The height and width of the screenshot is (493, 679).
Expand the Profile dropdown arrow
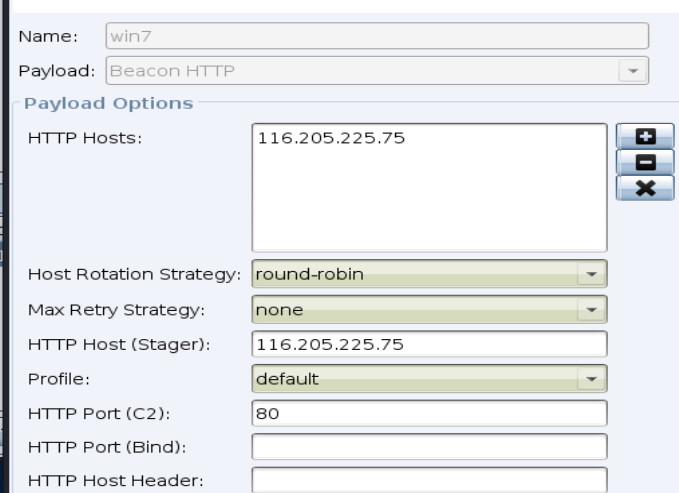591,379
